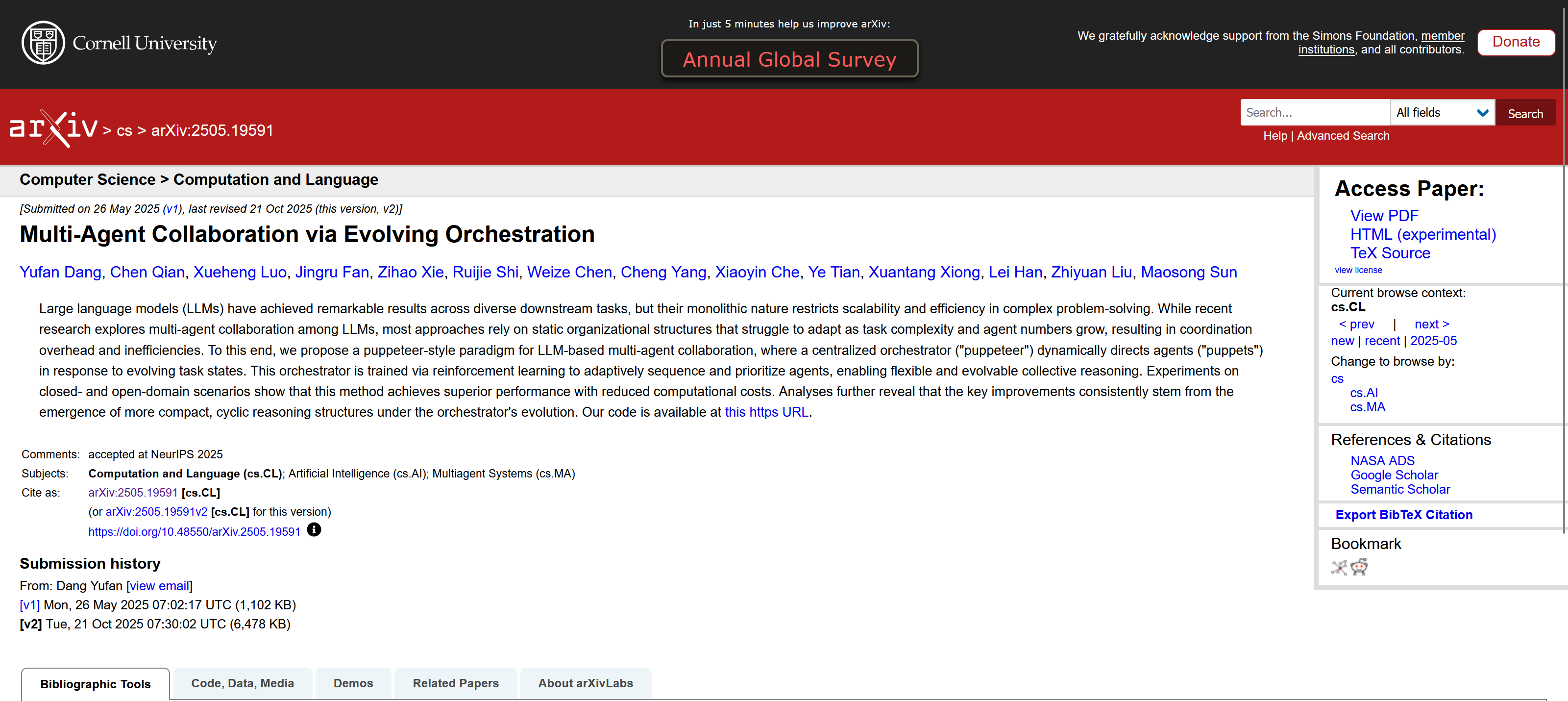
Task: Bookmark paper on Reddit icon
Action: (1359, 567)
